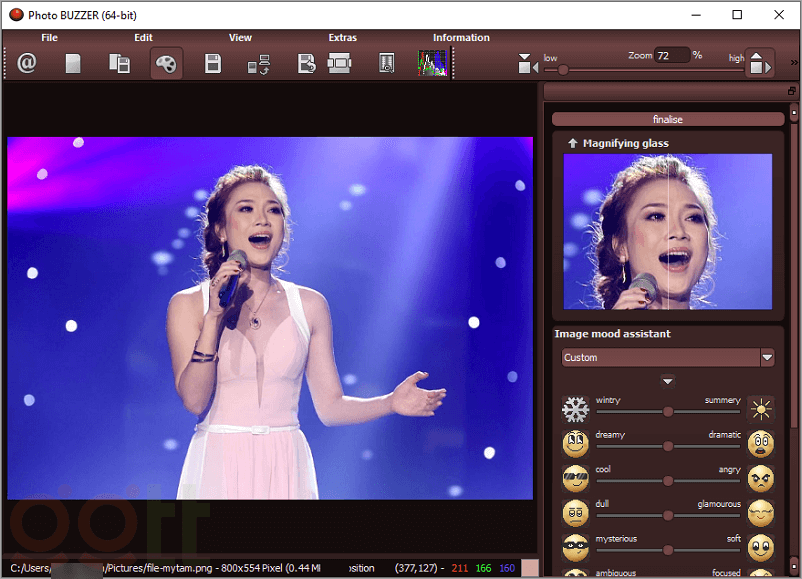Click the Zoom percentage input field
This screenshot has height=579, width=802.
[670, 55]
